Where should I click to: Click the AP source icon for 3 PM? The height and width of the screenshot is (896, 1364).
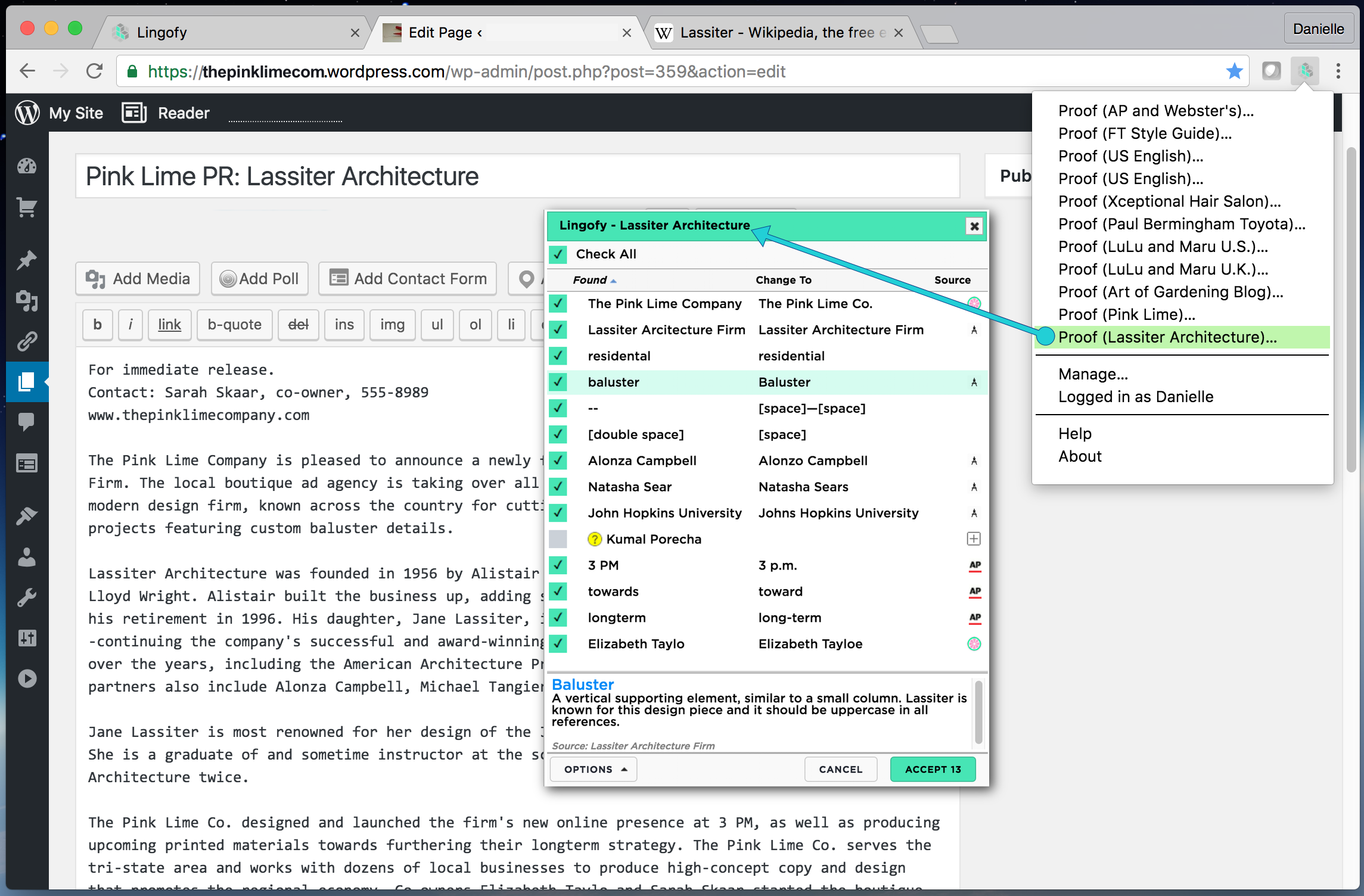pos(974,565)
